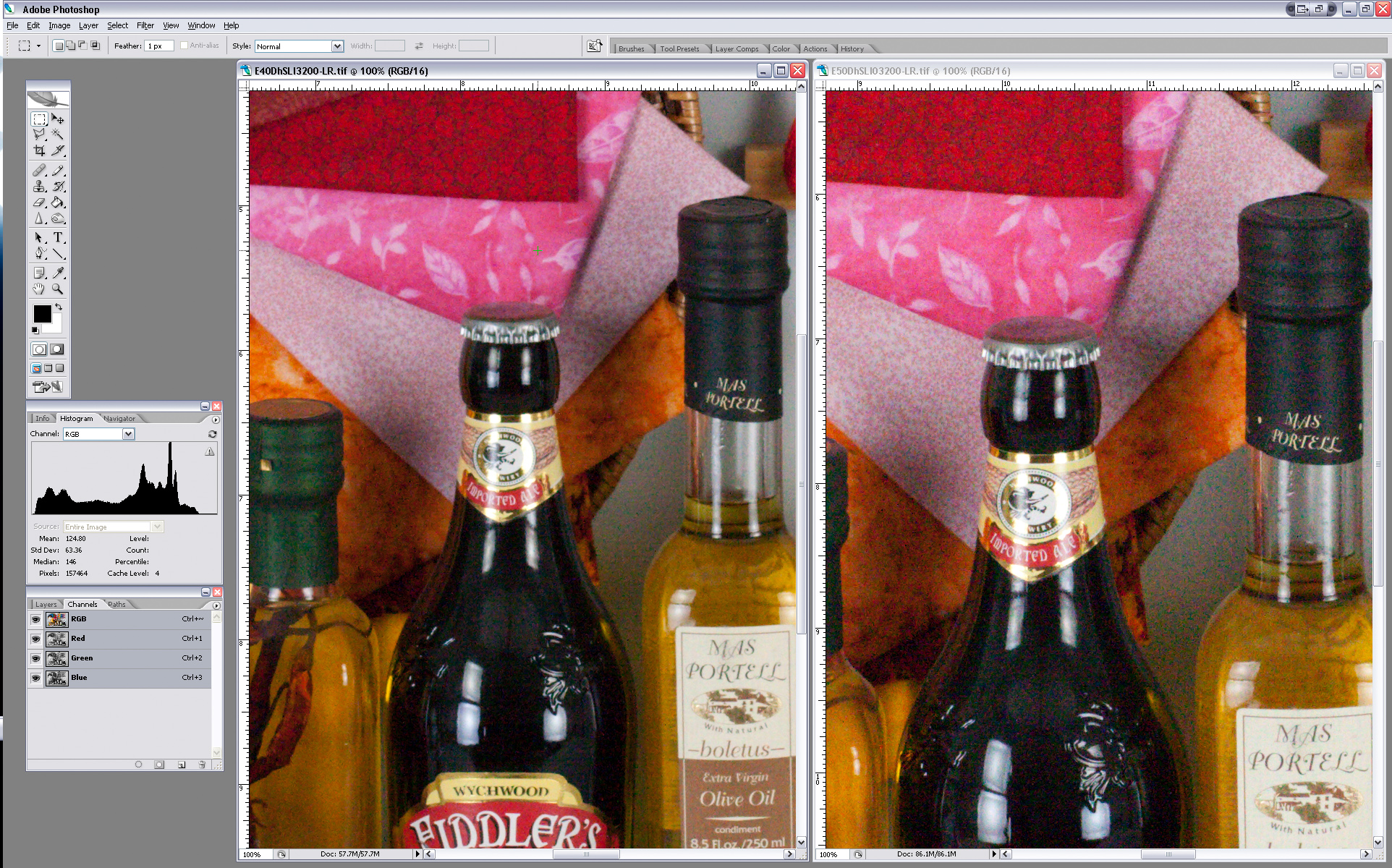Load channel as selection

tap(138, 765)
